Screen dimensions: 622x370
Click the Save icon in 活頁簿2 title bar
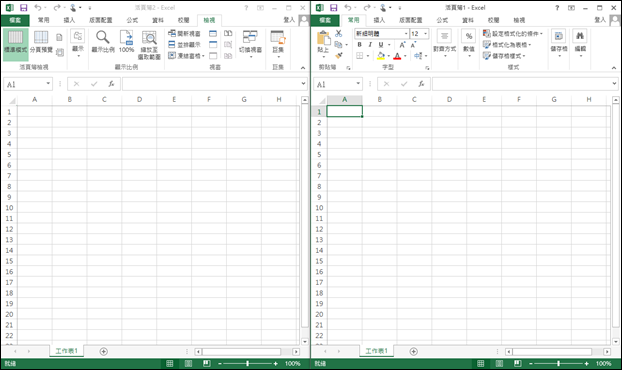click(23, 8)
